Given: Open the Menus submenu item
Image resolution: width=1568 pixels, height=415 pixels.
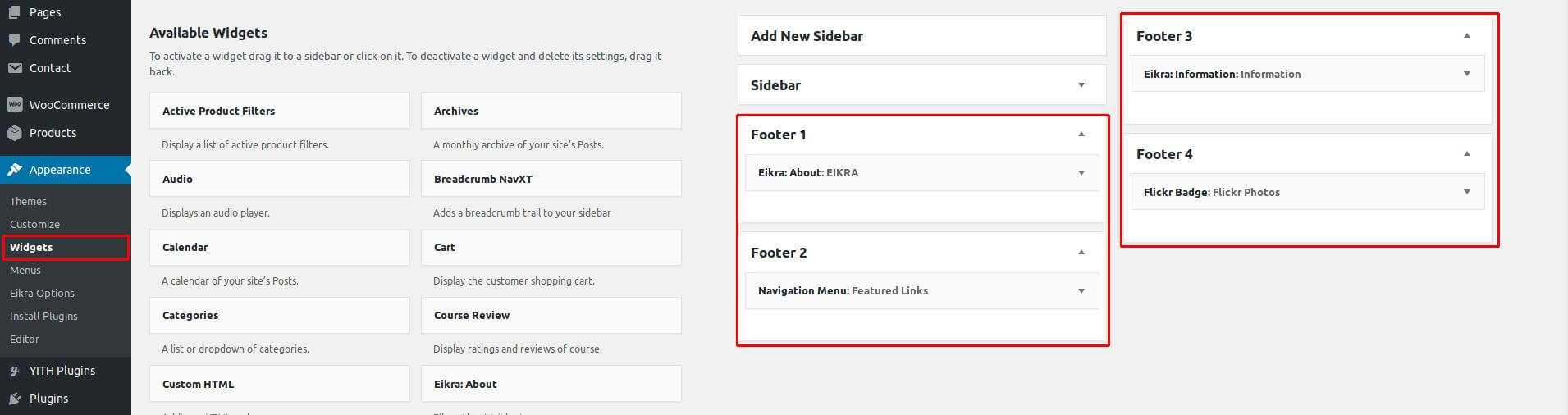Looking at the screenshot, I should pos(25,270).
